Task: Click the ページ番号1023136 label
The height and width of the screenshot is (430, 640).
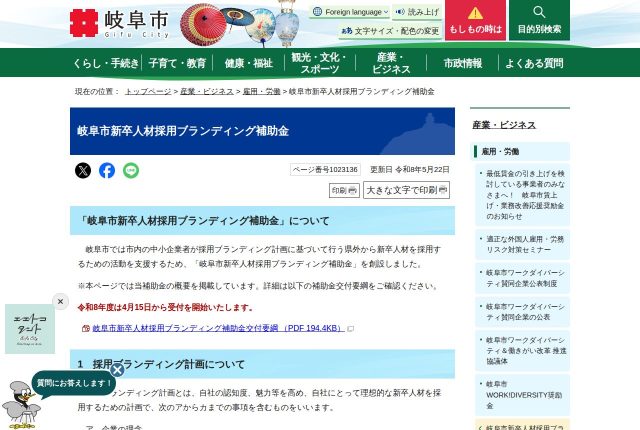Action: point(325,169)
